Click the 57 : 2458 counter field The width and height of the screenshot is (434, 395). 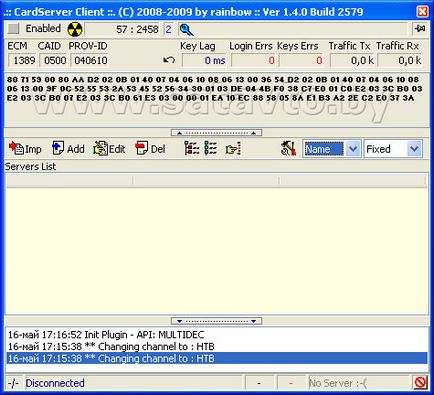pos(122,29)
